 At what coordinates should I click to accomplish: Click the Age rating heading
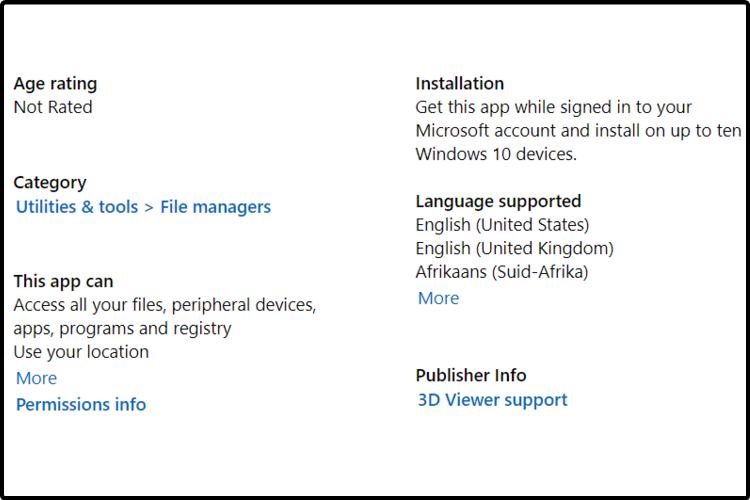(x=55, y=84)
